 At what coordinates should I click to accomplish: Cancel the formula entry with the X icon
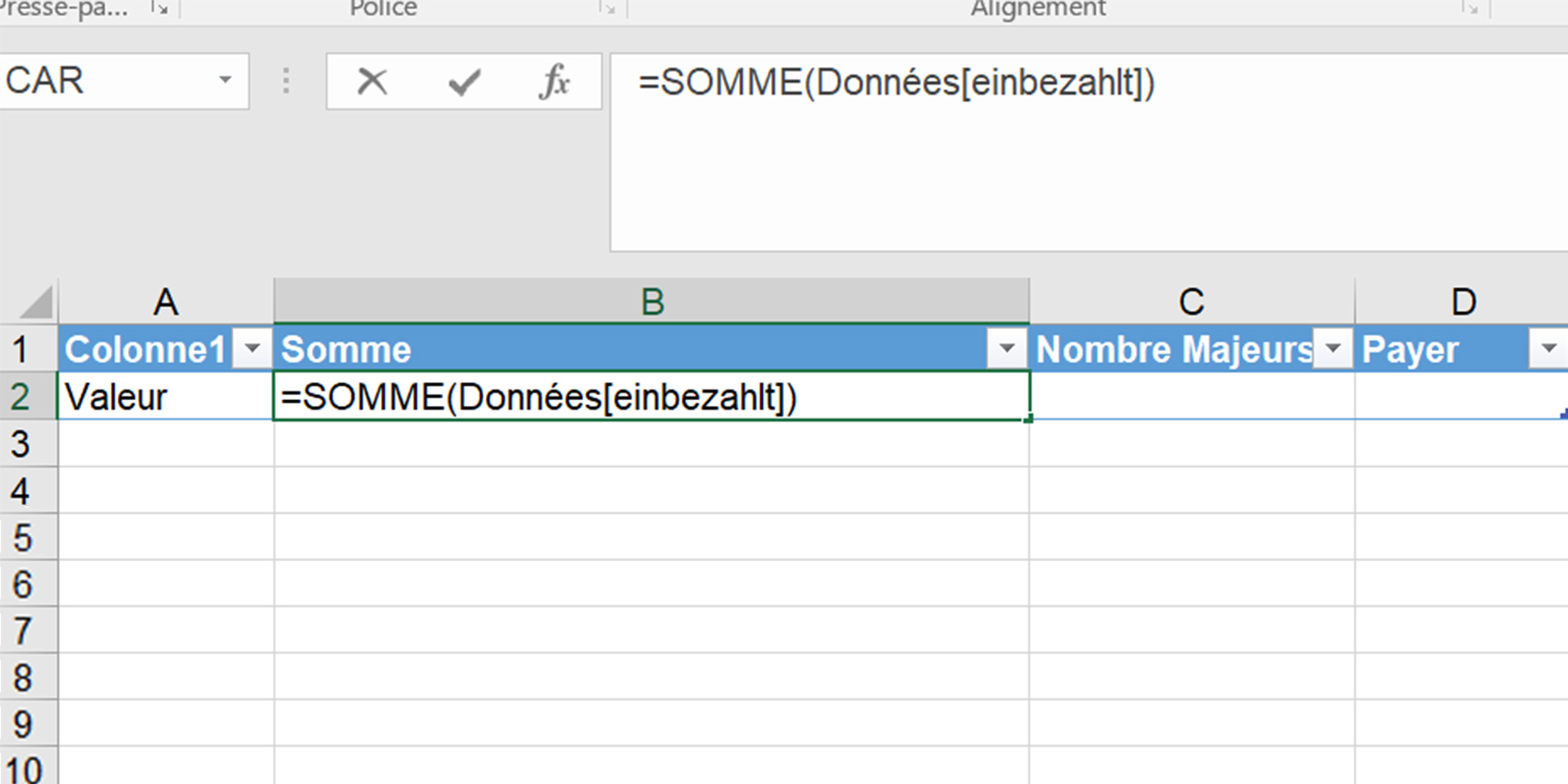372,82
